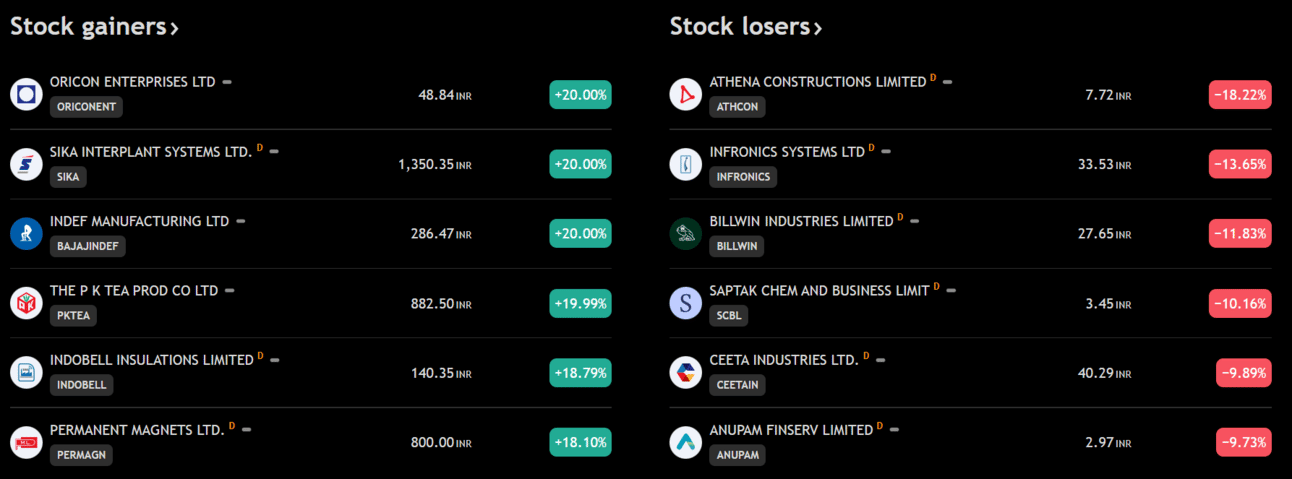Click the PERMAGN ticker symbol tag
Image resolution: width=1292 pixels, height=479 pixels.
pyautogui.click(x=81, y=455)
